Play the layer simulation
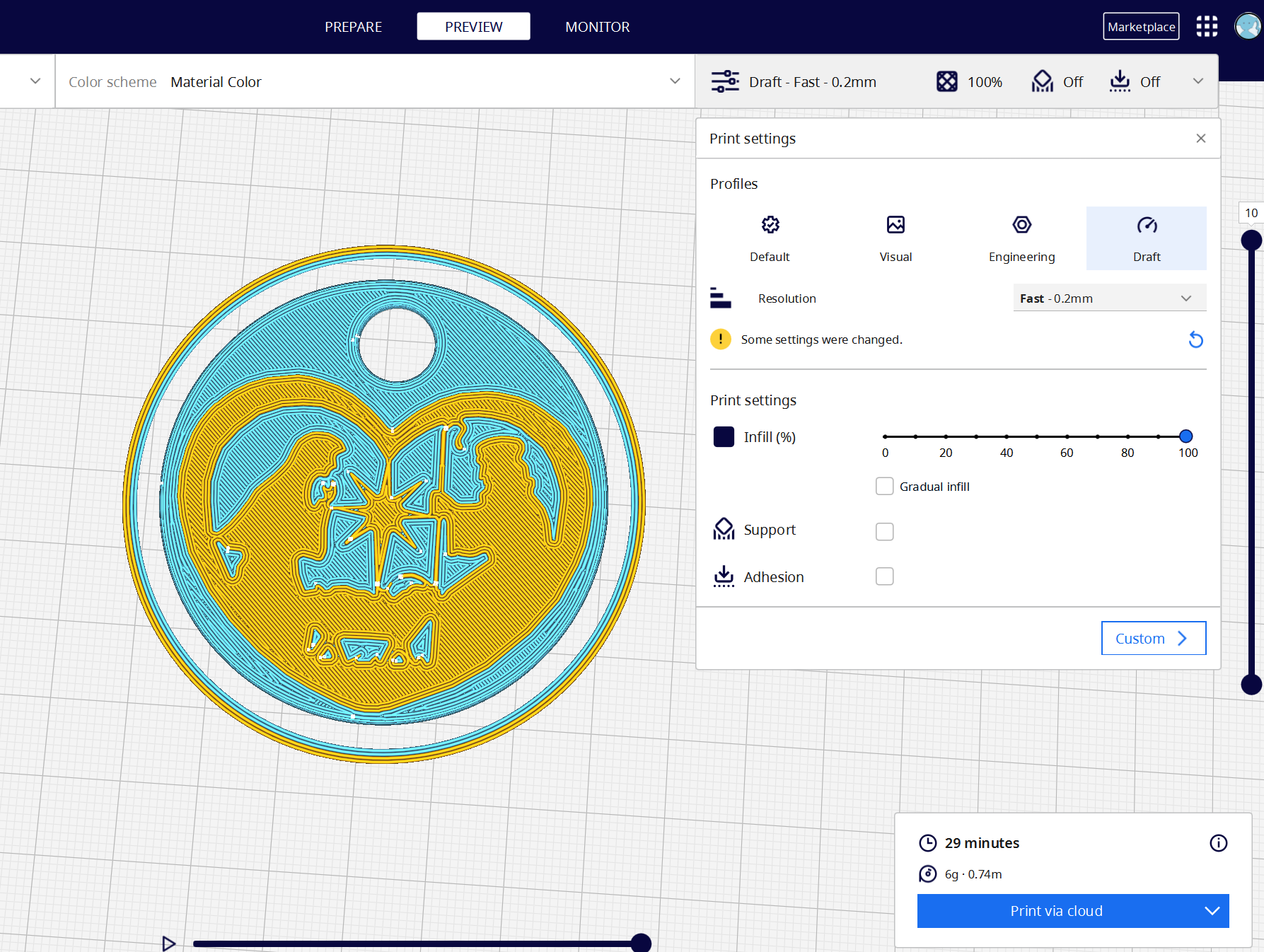The image size is (1264, 952). [x=168, y=943]
